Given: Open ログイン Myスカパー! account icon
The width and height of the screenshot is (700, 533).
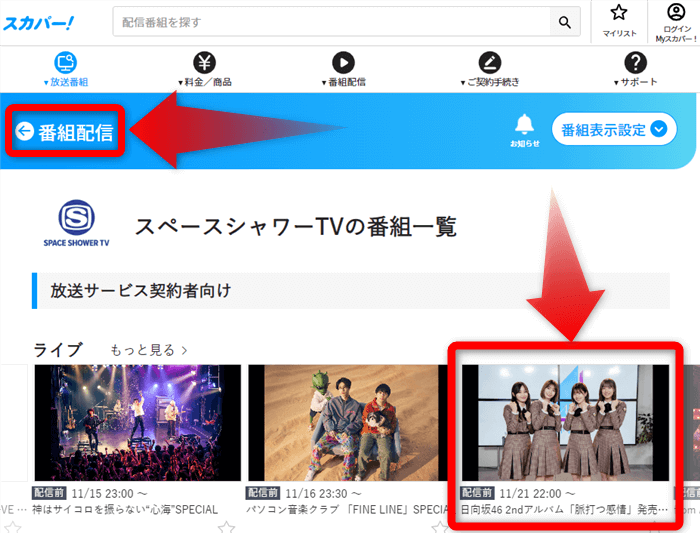Looking at the screenshot, I should pyautogui.click(x=676, y=12).
